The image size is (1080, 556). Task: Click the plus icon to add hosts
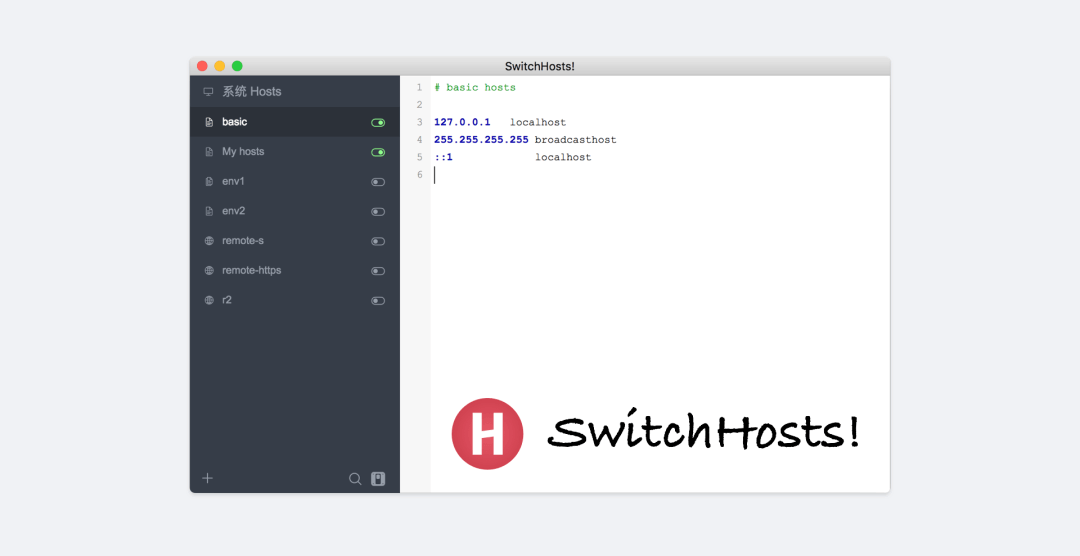coord(207,478)
